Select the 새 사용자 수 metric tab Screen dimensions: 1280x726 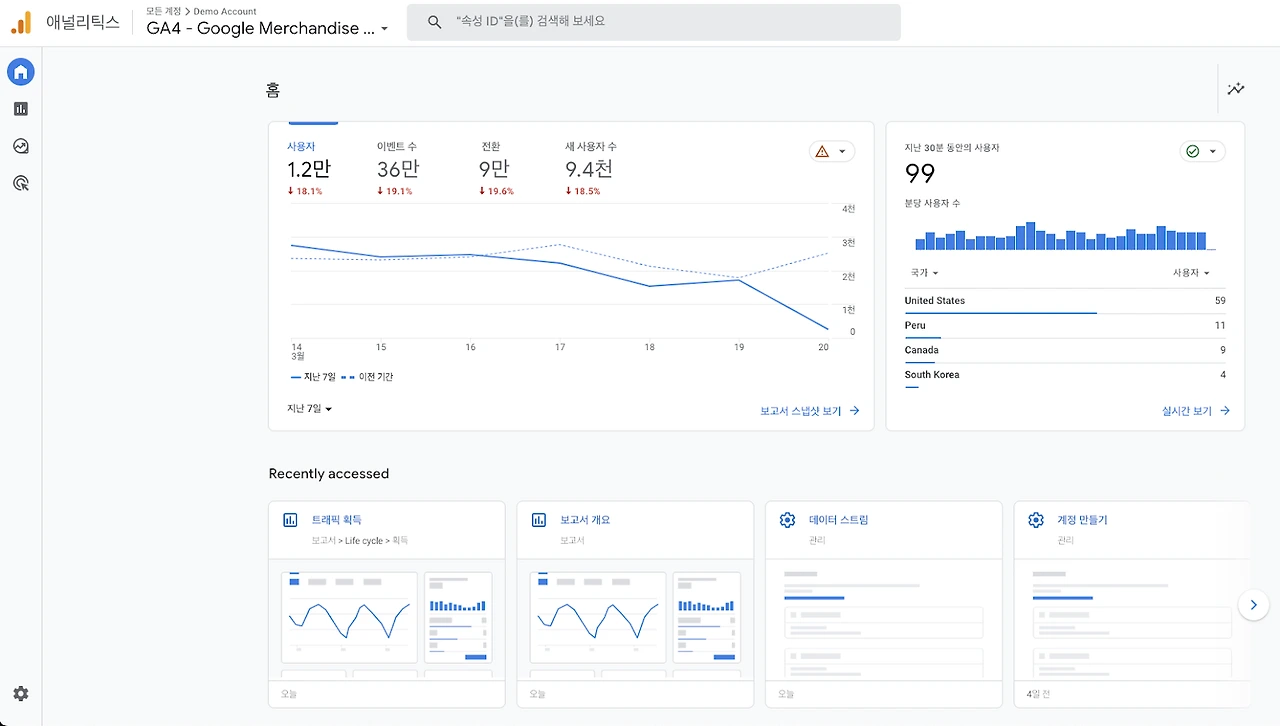click(590, 168)
